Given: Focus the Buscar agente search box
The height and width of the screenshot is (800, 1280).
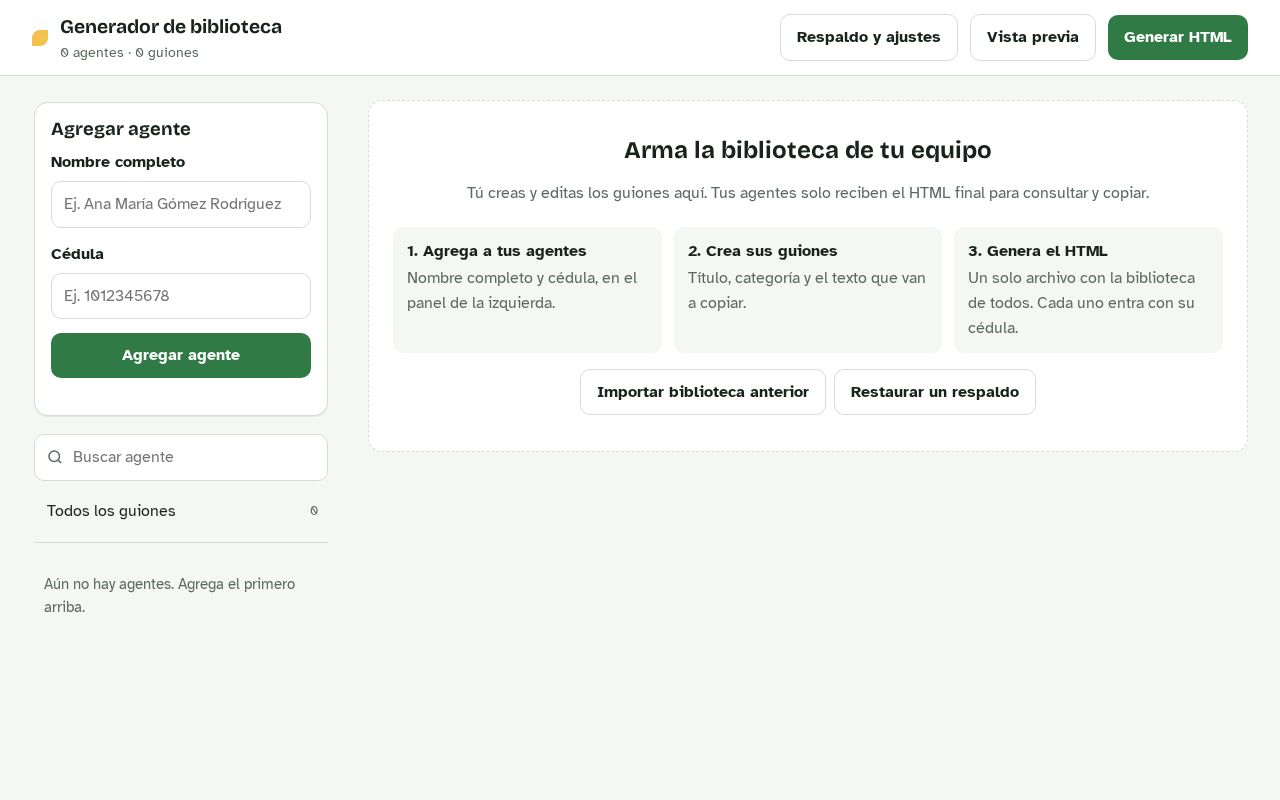Looking at the screenshot, I should 181,457.
